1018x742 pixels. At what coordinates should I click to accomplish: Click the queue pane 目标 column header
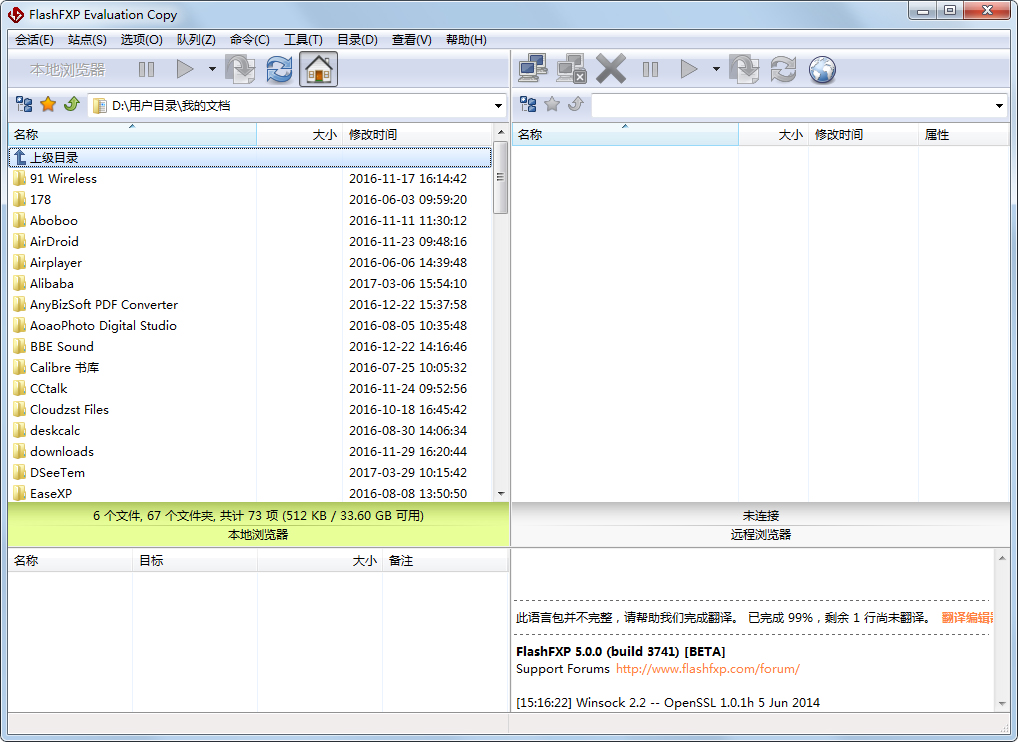pyautogui.click(x=195, y=560)
